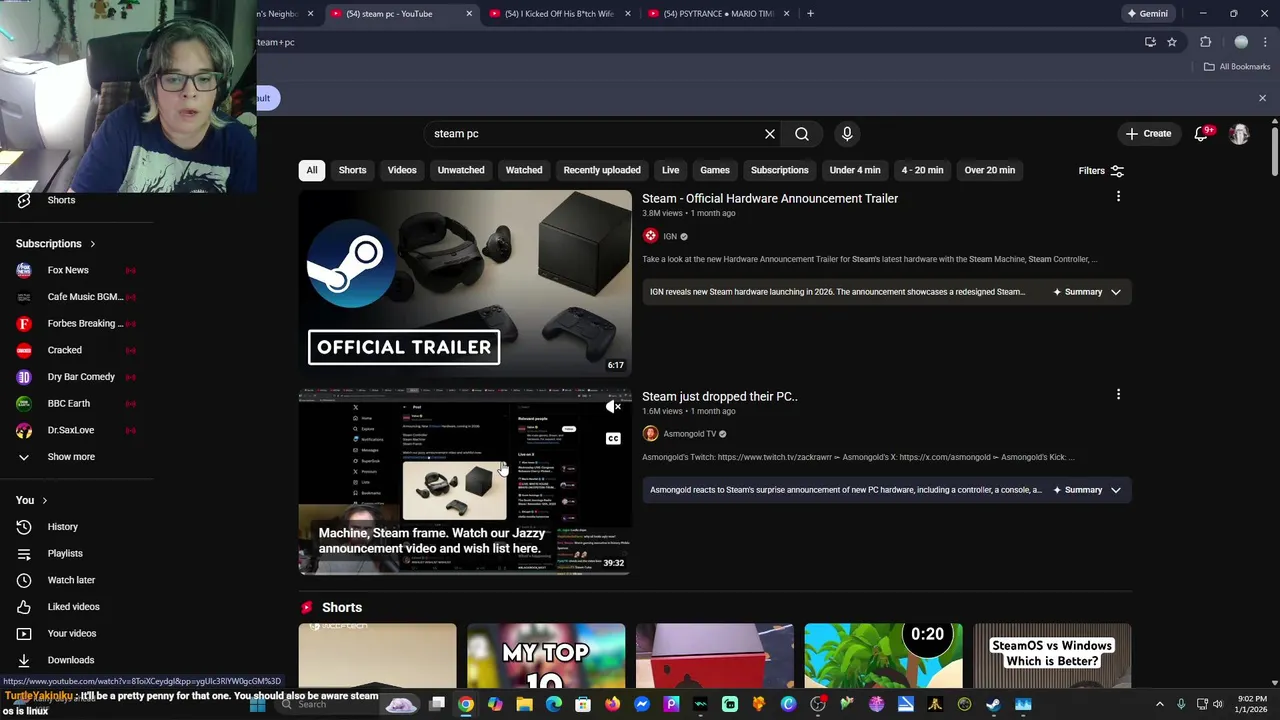Filter results by Videos chip
Image resolution: width=1280 pixels, height=720 pixels.
point(402,170)
